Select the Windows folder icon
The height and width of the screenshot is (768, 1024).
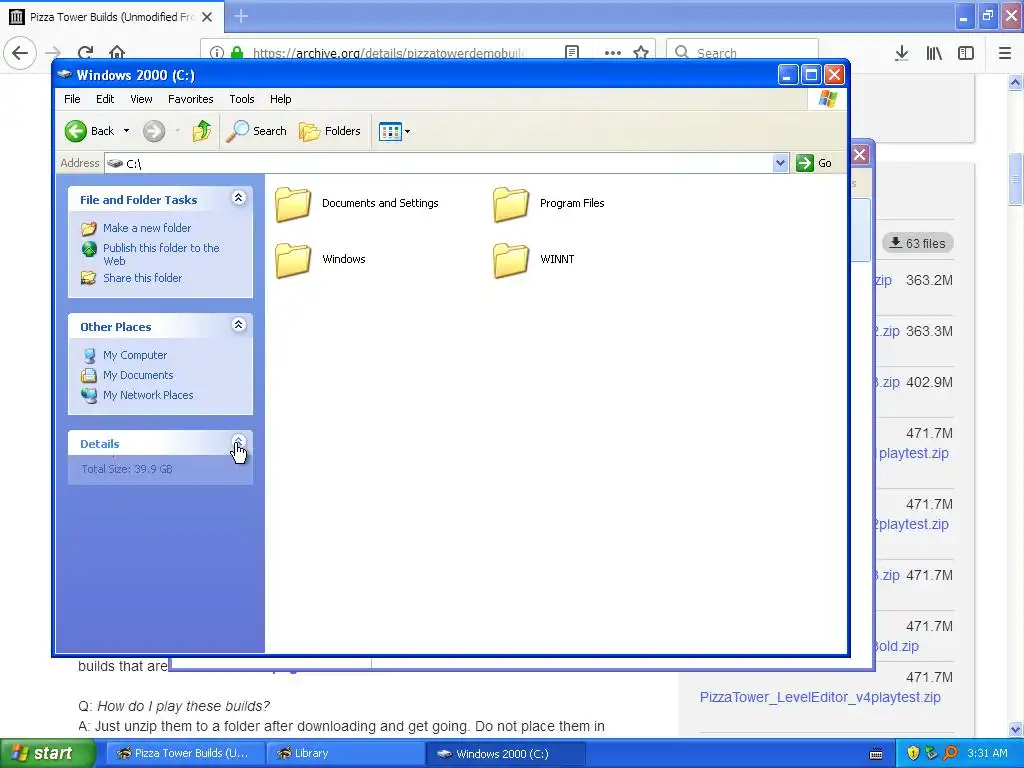pyautogui.click(x=293, y=261)
